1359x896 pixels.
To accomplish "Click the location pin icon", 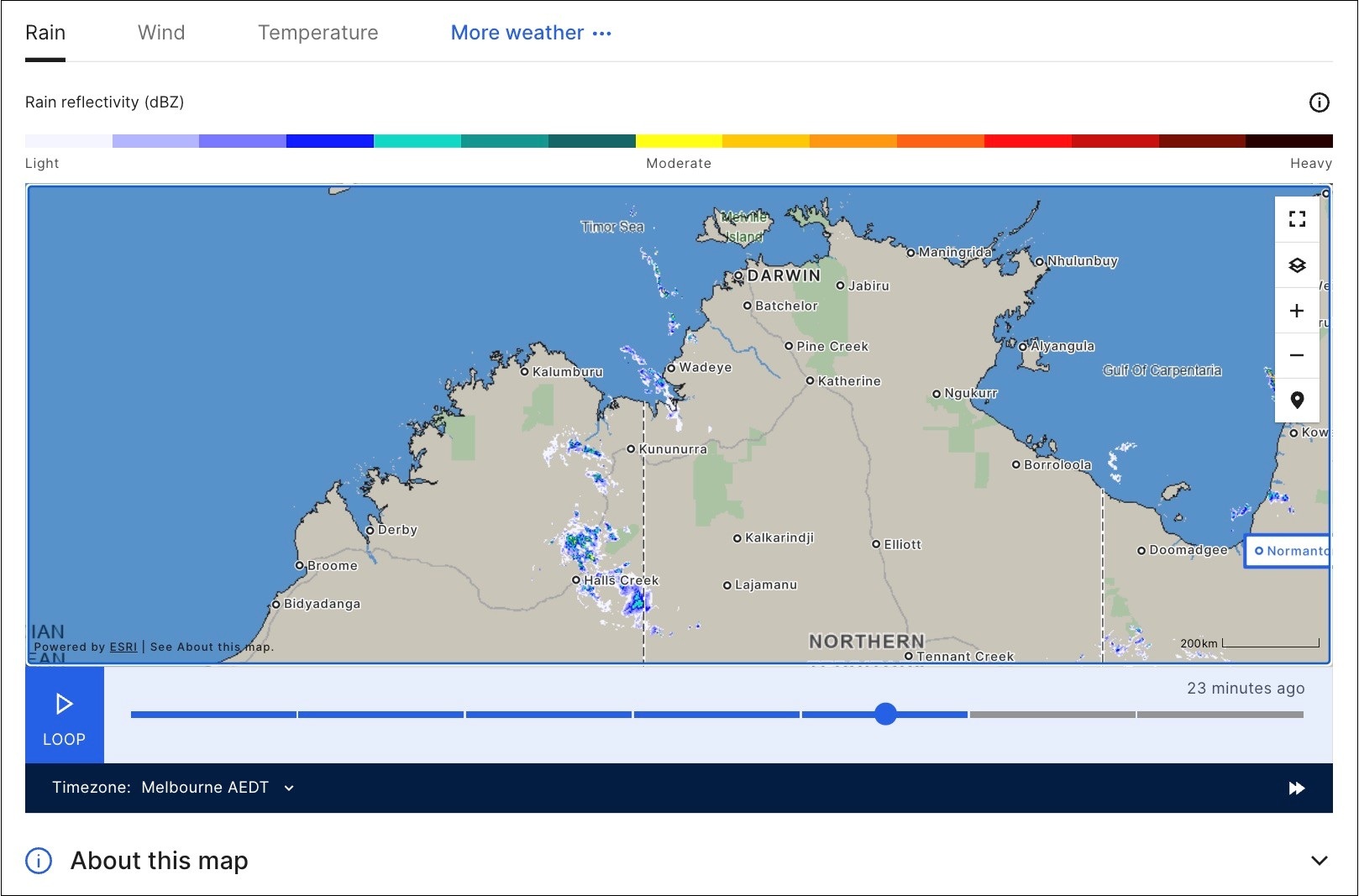I will (x=1297, y=401).
